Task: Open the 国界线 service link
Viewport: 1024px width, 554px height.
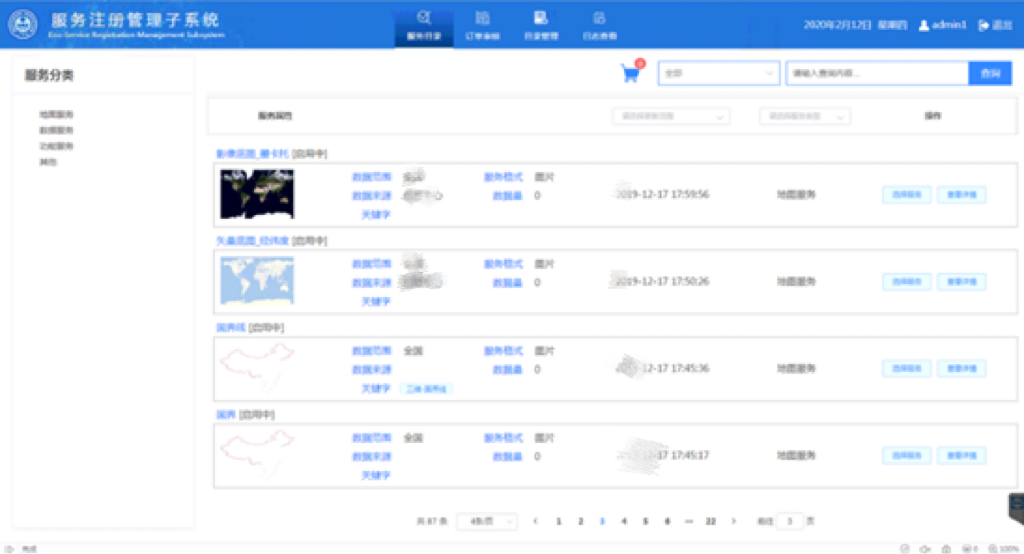Action: pyautogui.click(x=231, y=327)
